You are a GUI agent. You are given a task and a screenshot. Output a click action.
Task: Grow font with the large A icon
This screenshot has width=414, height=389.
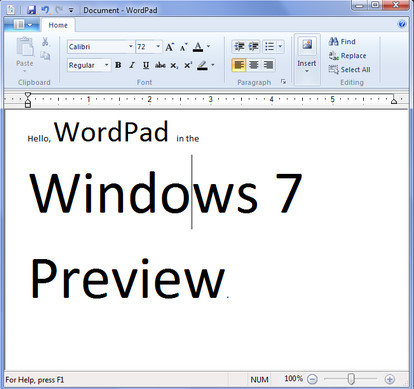pyautogui.click(x=170, y=47)
